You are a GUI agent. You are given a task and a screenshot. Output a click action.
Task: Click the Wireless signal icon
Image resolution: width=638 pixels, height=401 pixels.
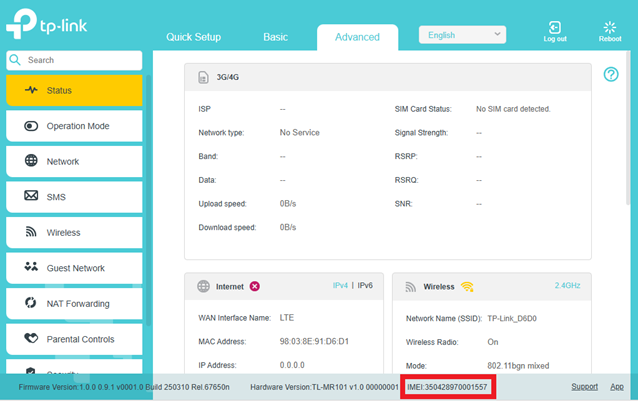pos(467,286)
